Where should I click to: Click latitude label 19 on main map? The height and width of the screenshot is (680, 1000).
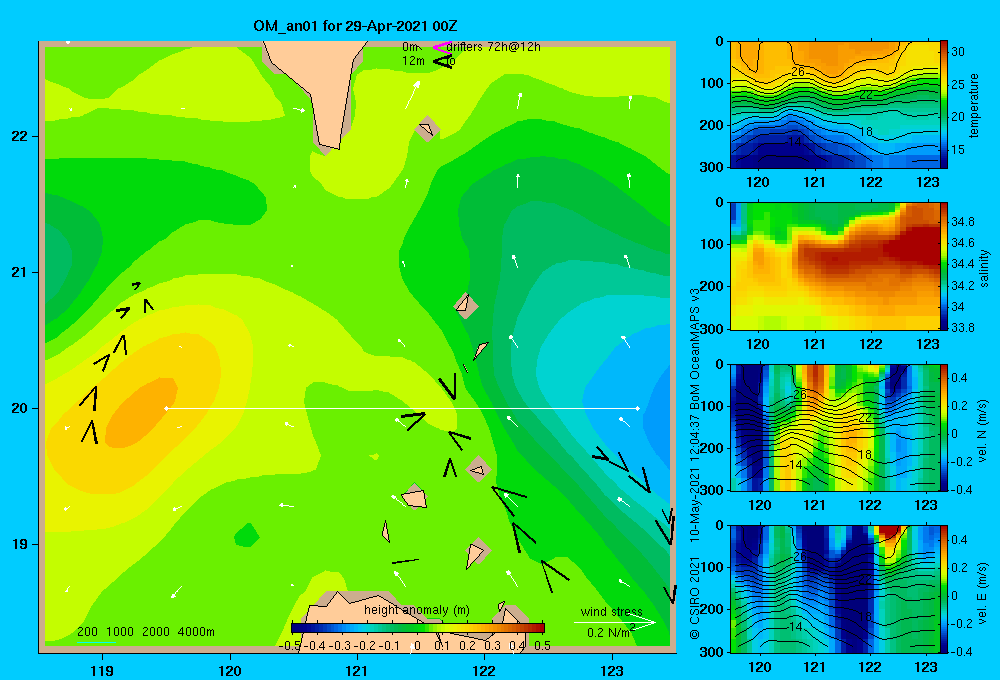19,544
